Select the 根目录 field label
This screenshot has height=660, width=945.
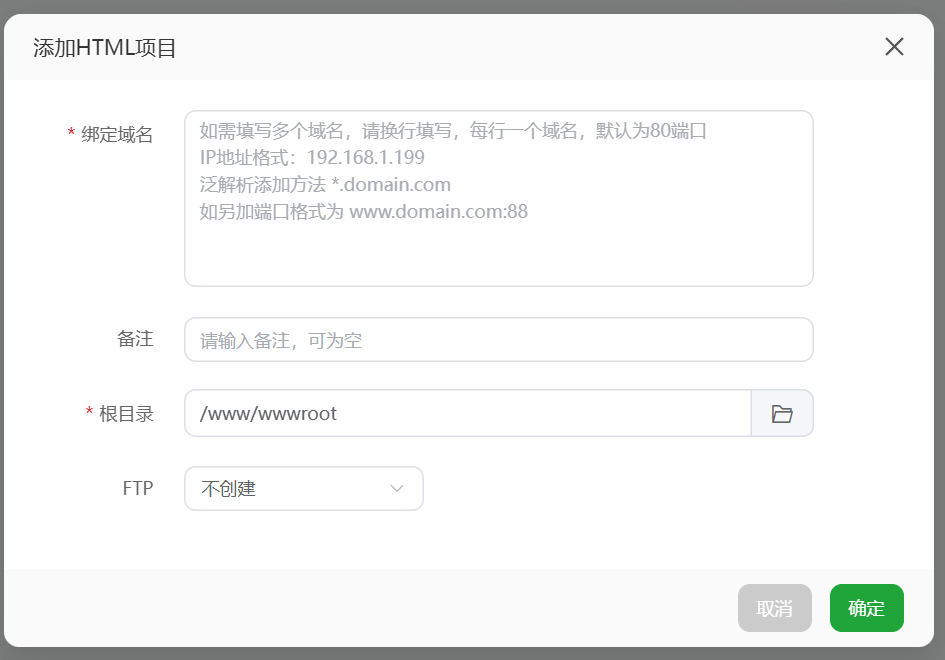(126, 414)
